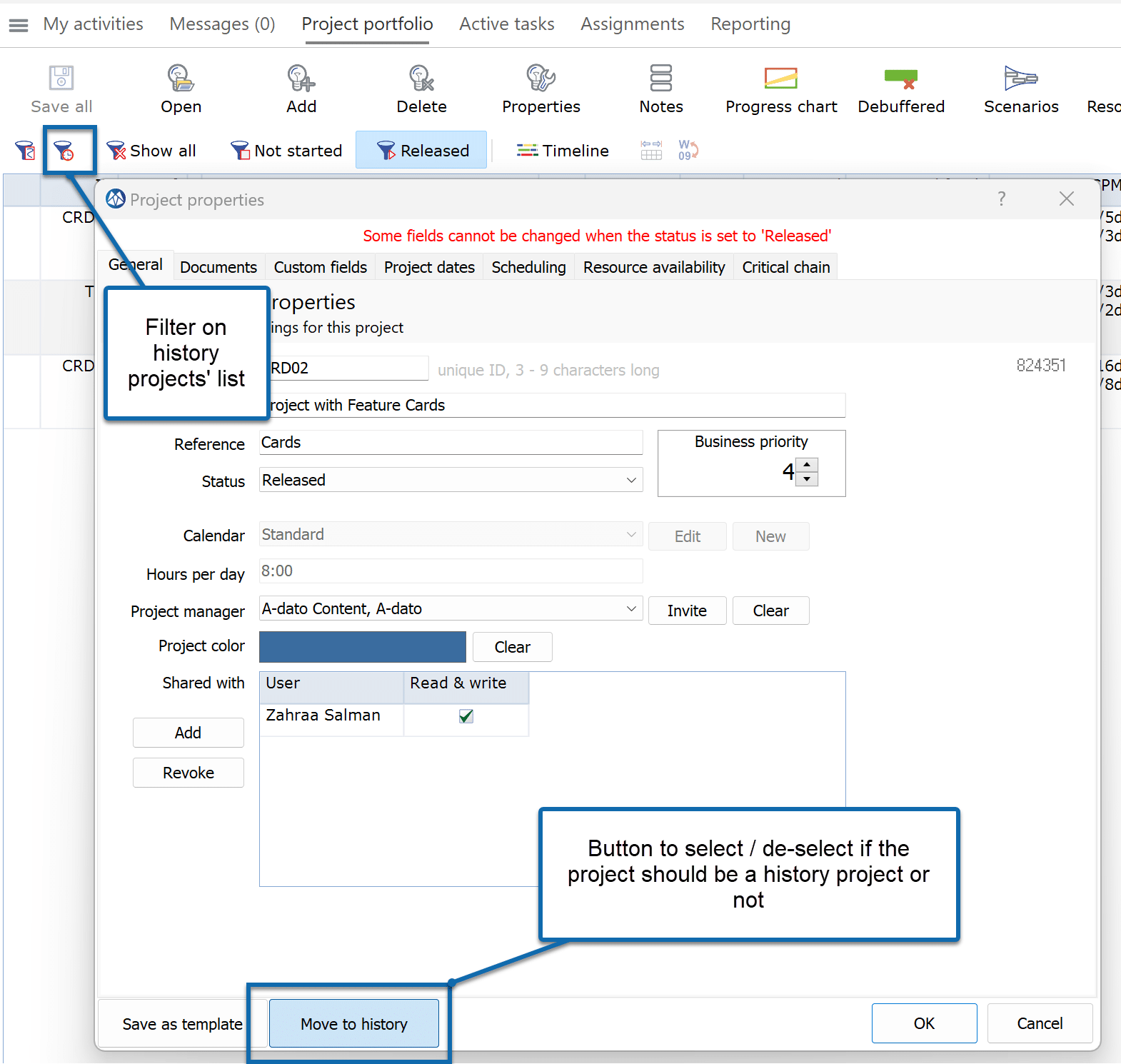This screenshot has height=1064, width=1121.
Task: Toggle Read & write for Zahraa Salman
Action: [466, 716]
